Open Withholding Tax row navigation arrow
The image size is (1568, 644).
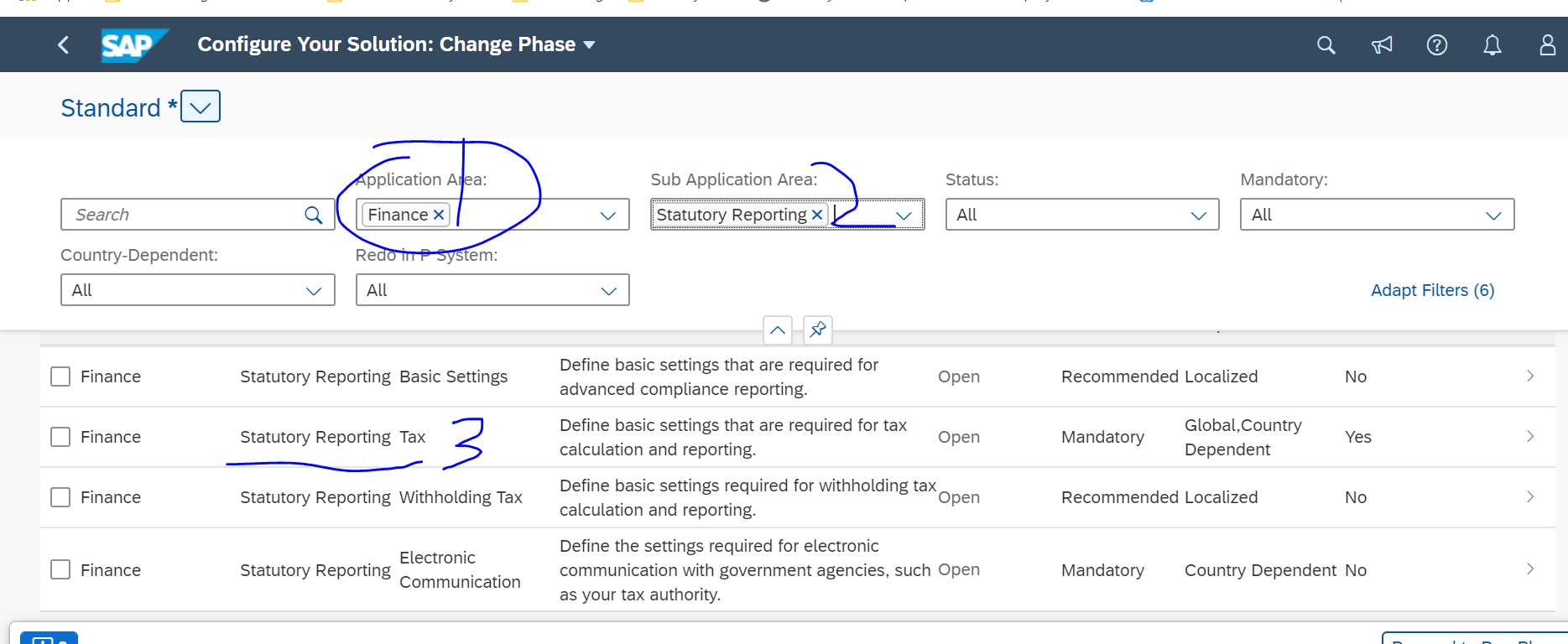[1530, 496]
